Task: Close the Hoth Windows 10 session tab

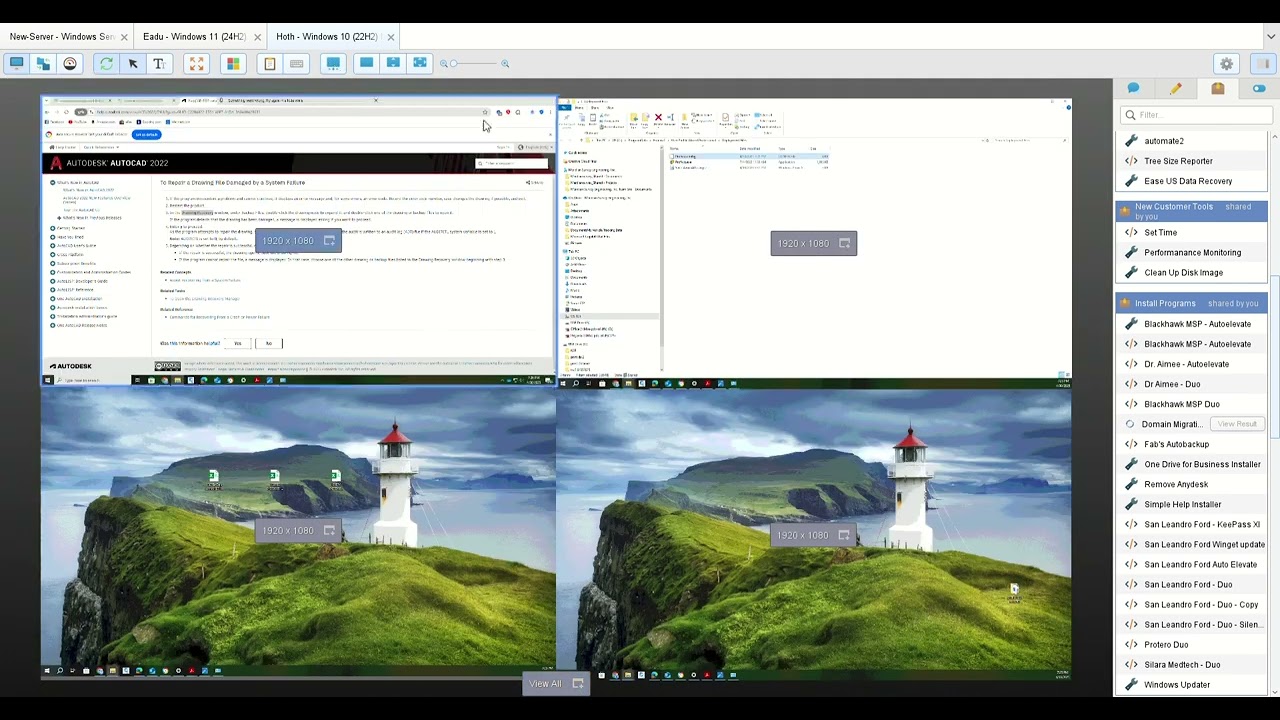Action: pyautogui.click(x=390, y=37)
